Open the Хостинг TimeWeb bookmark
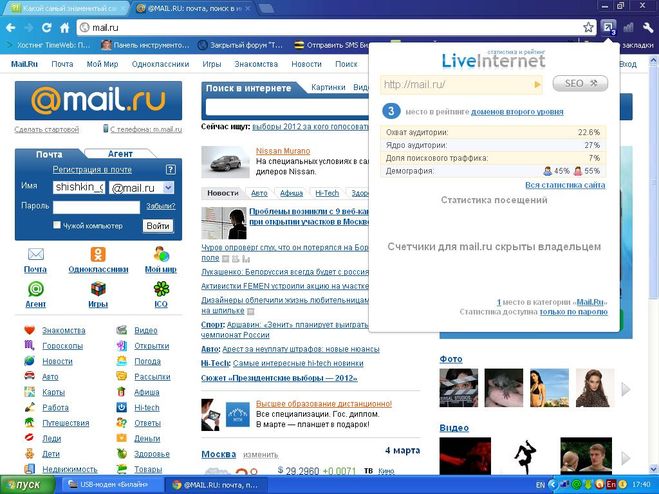This screenshot has height=494, width=659. (x=49, y=45)
